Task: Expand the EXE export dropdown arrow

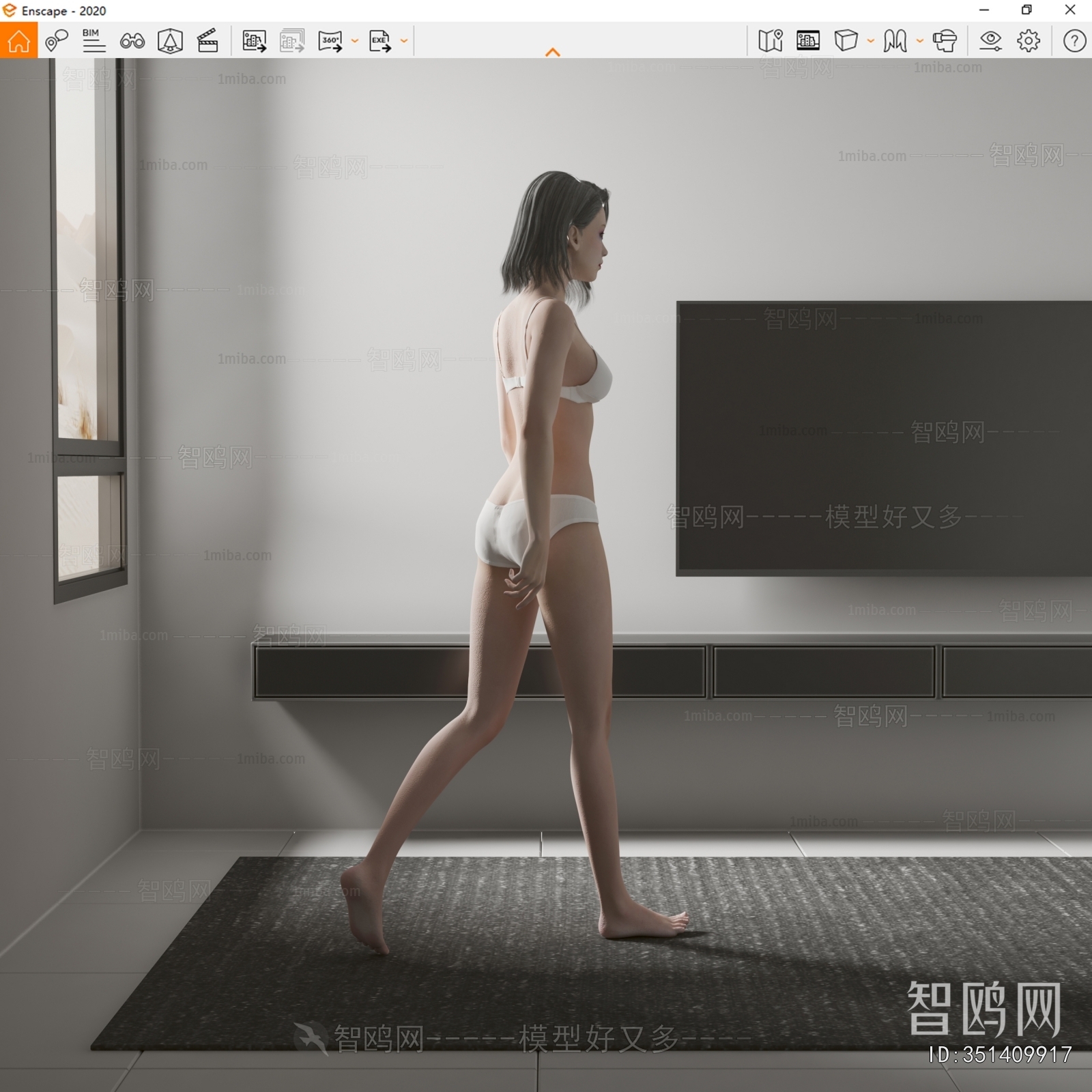Action: coord(403,41)
